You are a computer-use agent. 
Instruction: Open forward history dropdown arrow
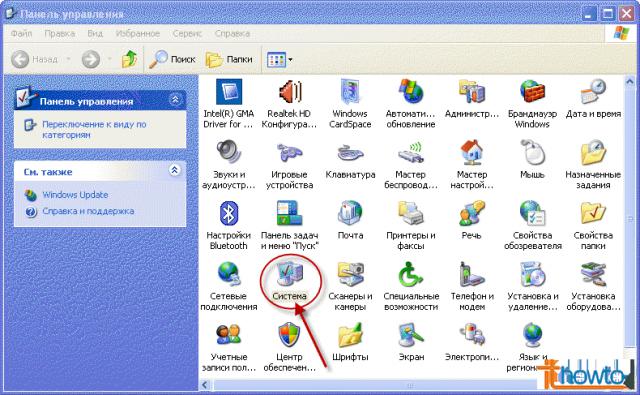109,60
